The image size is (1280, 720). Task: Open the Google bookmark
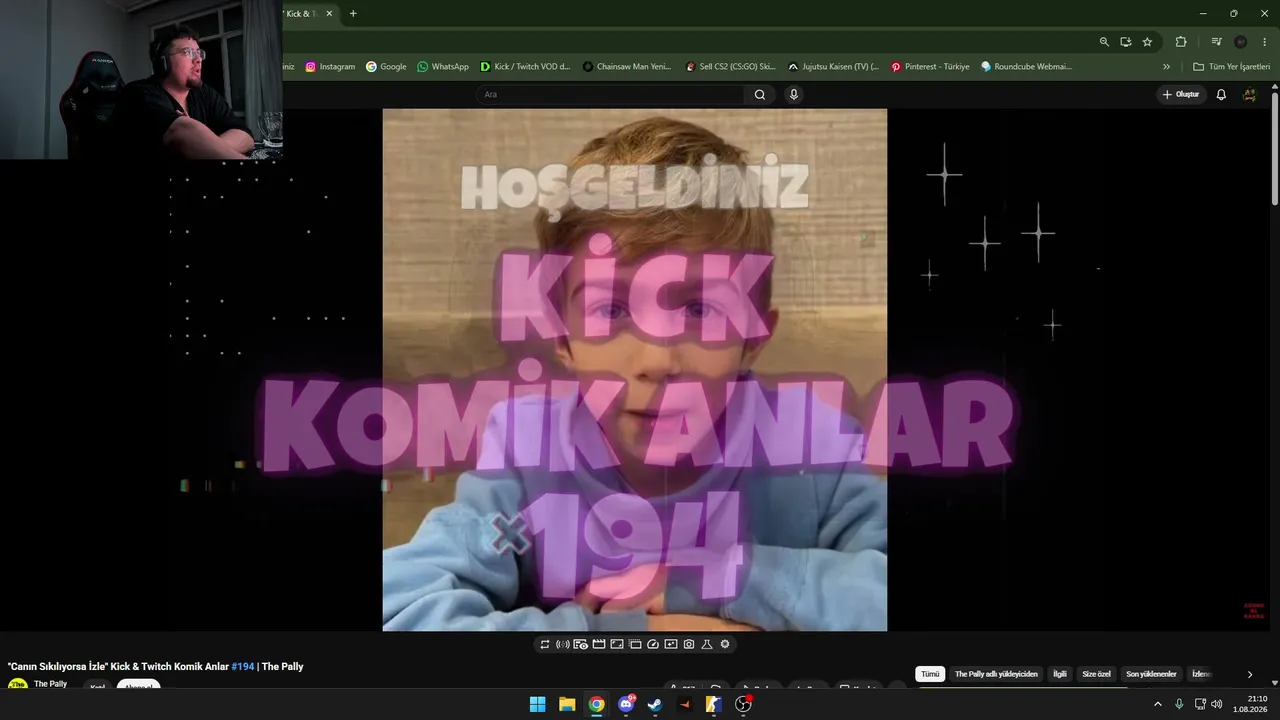tap(386, 67)
